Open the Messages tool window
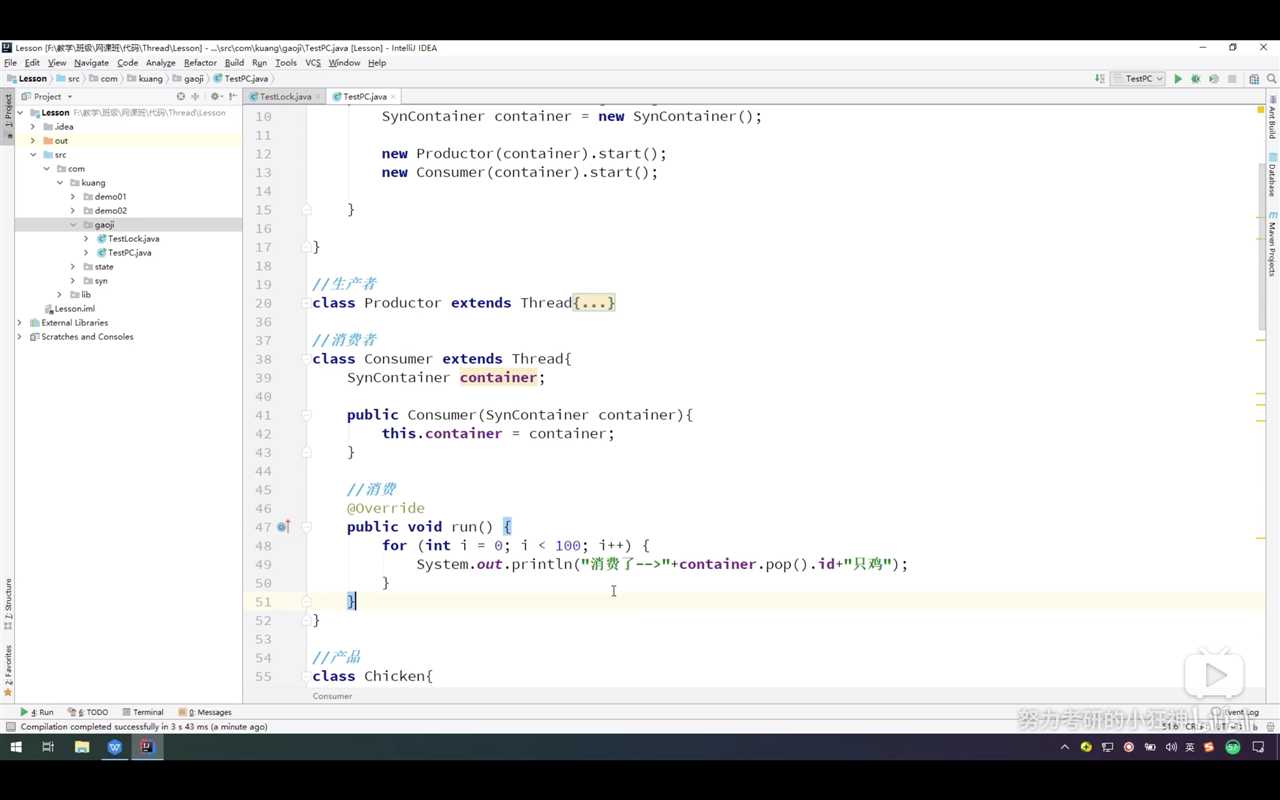Screen dimensions: 1280x800 point(205,712)
